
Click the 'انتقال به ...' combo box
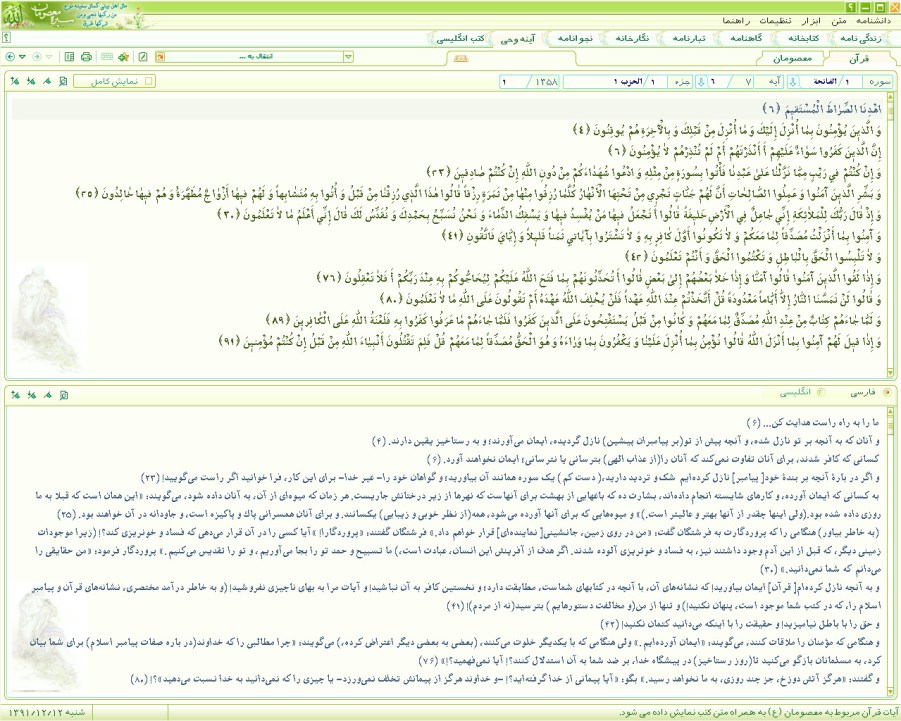tap(254, 57)
